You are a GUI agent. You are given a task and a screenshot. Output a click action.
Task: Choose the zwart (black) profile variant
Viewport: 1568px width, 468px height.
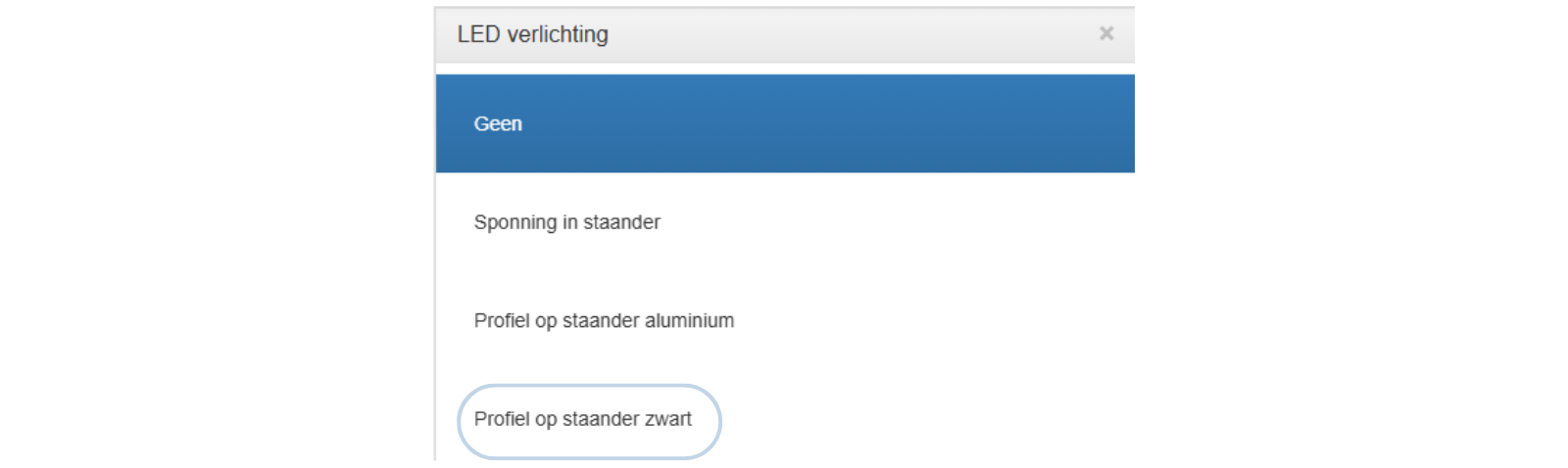583,419
